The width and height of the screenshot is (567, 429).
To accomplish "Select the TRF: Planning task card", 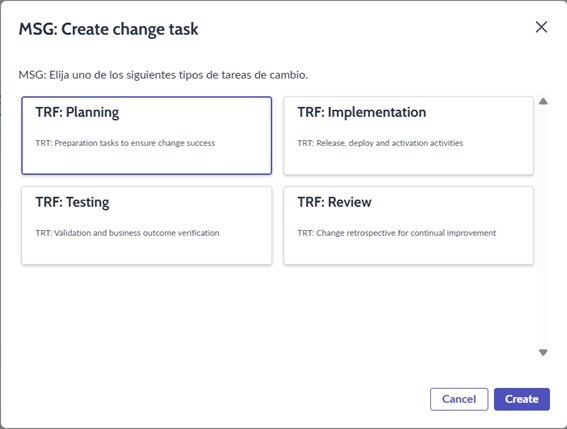I will (x=146, y=136).
